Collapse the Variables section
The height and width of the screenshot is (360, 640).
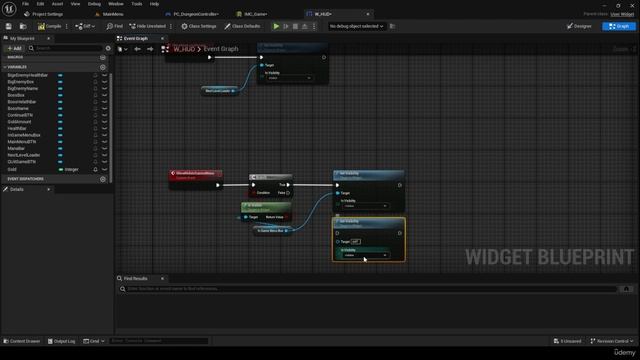pos(5,67)
